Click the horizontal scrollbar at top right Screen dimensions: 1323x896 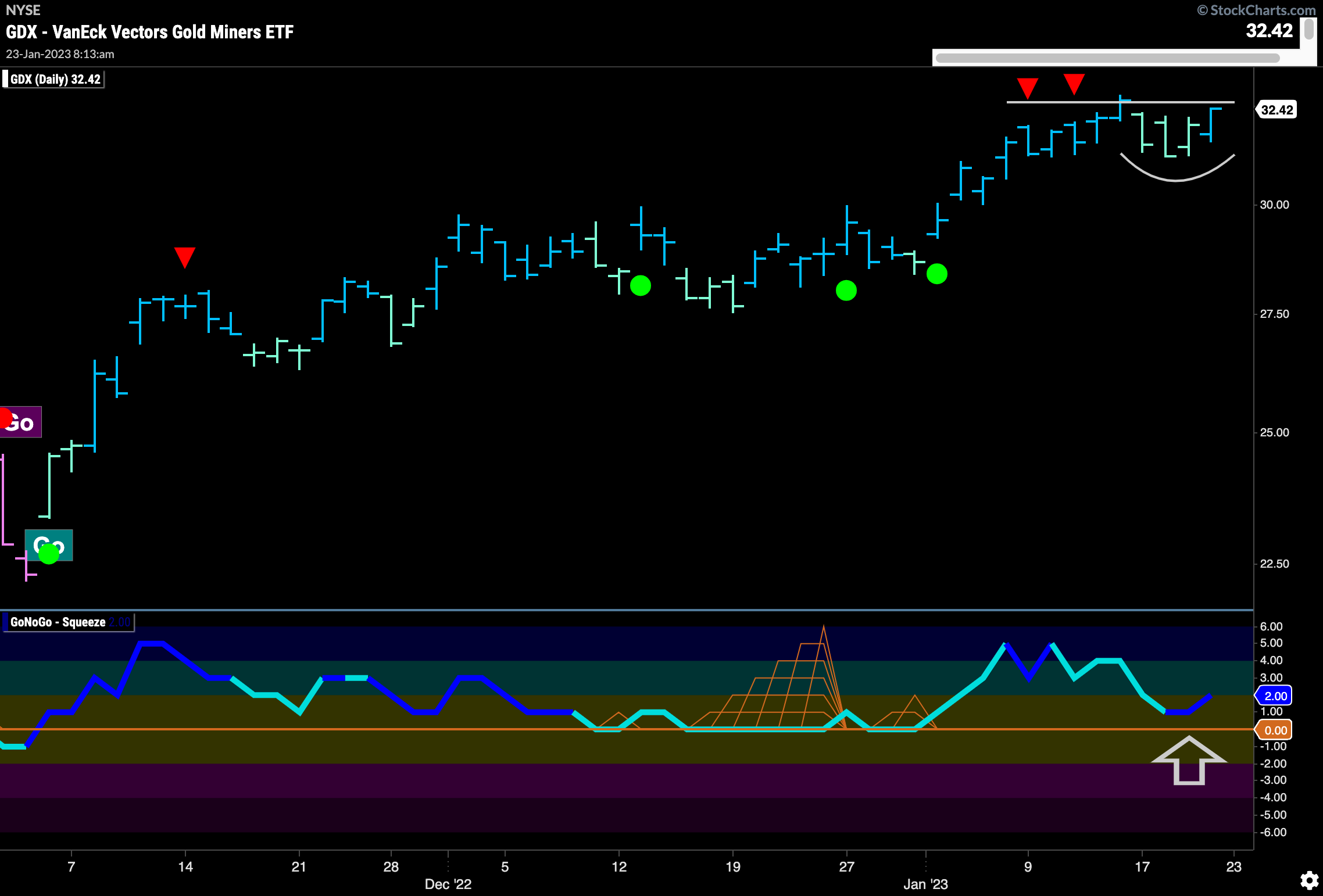(1108, 58)
